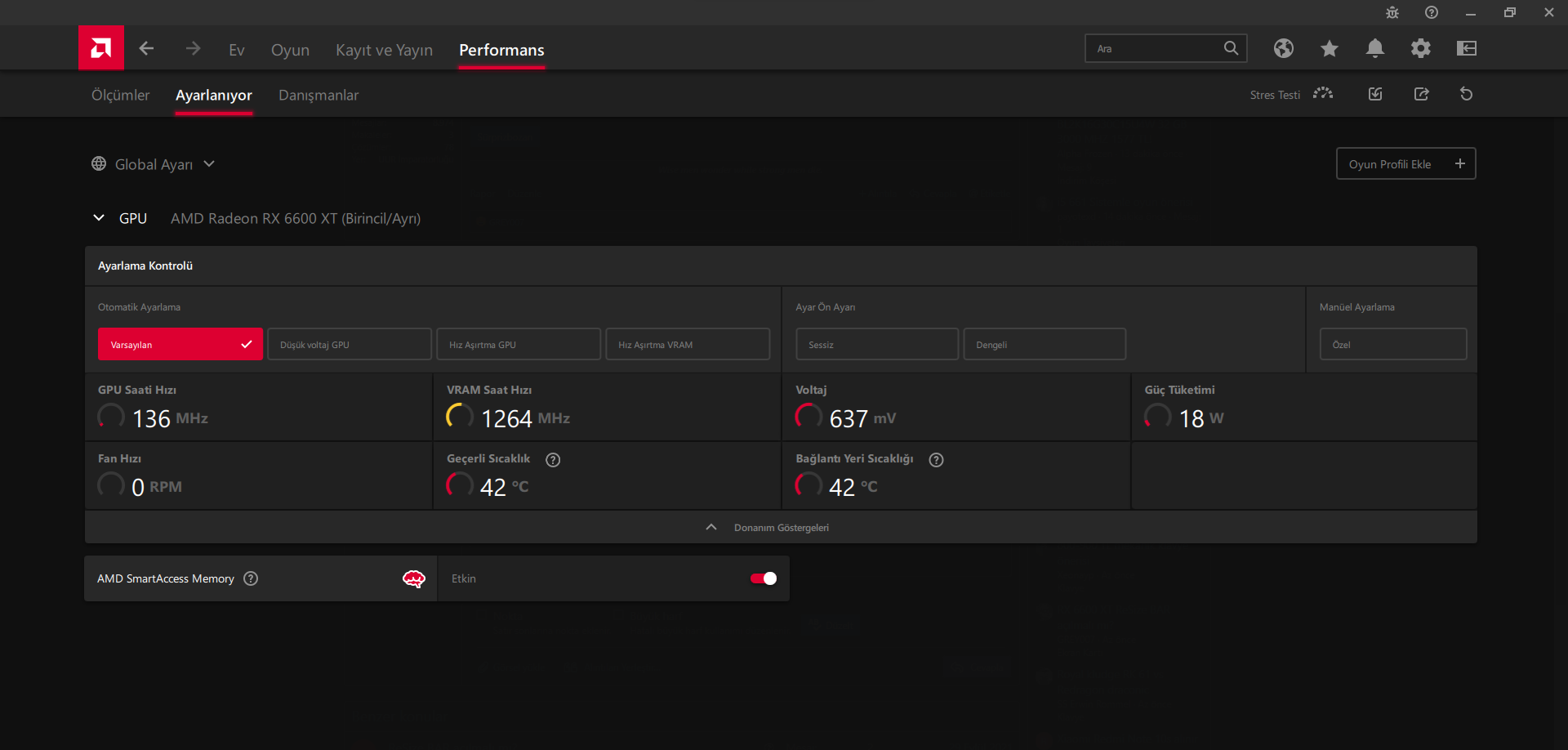Click the AMD Radeon RX 6600 XT label
Viewport: 1568px width, 750px height.
296,218
